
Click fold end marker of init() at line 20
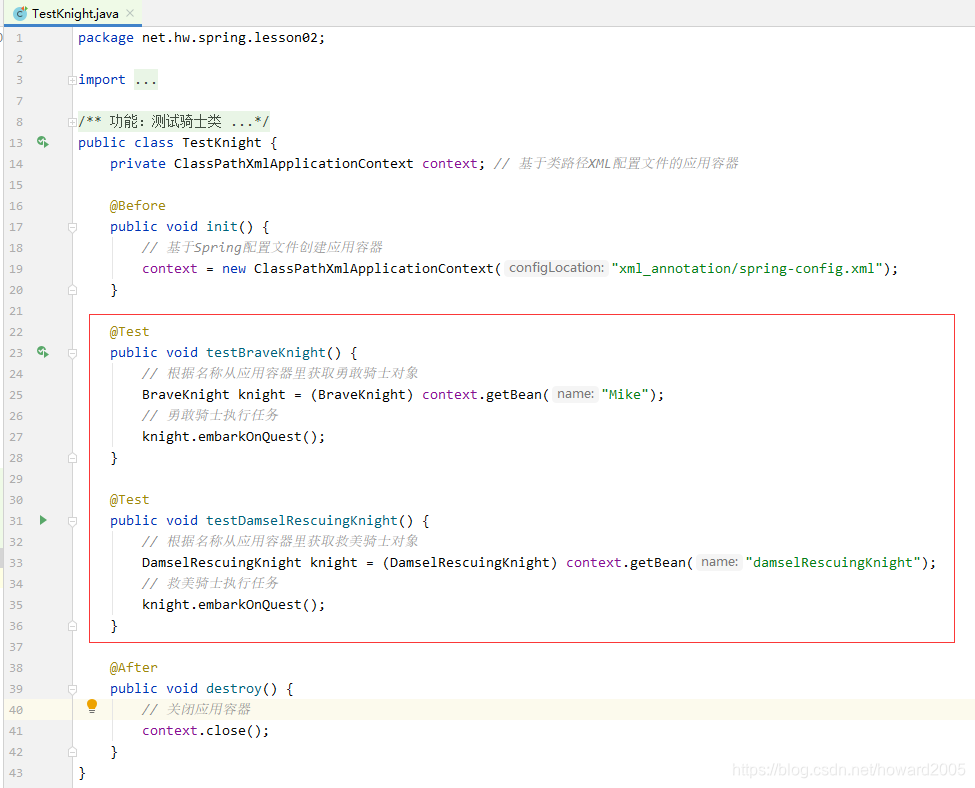[72, 290]
